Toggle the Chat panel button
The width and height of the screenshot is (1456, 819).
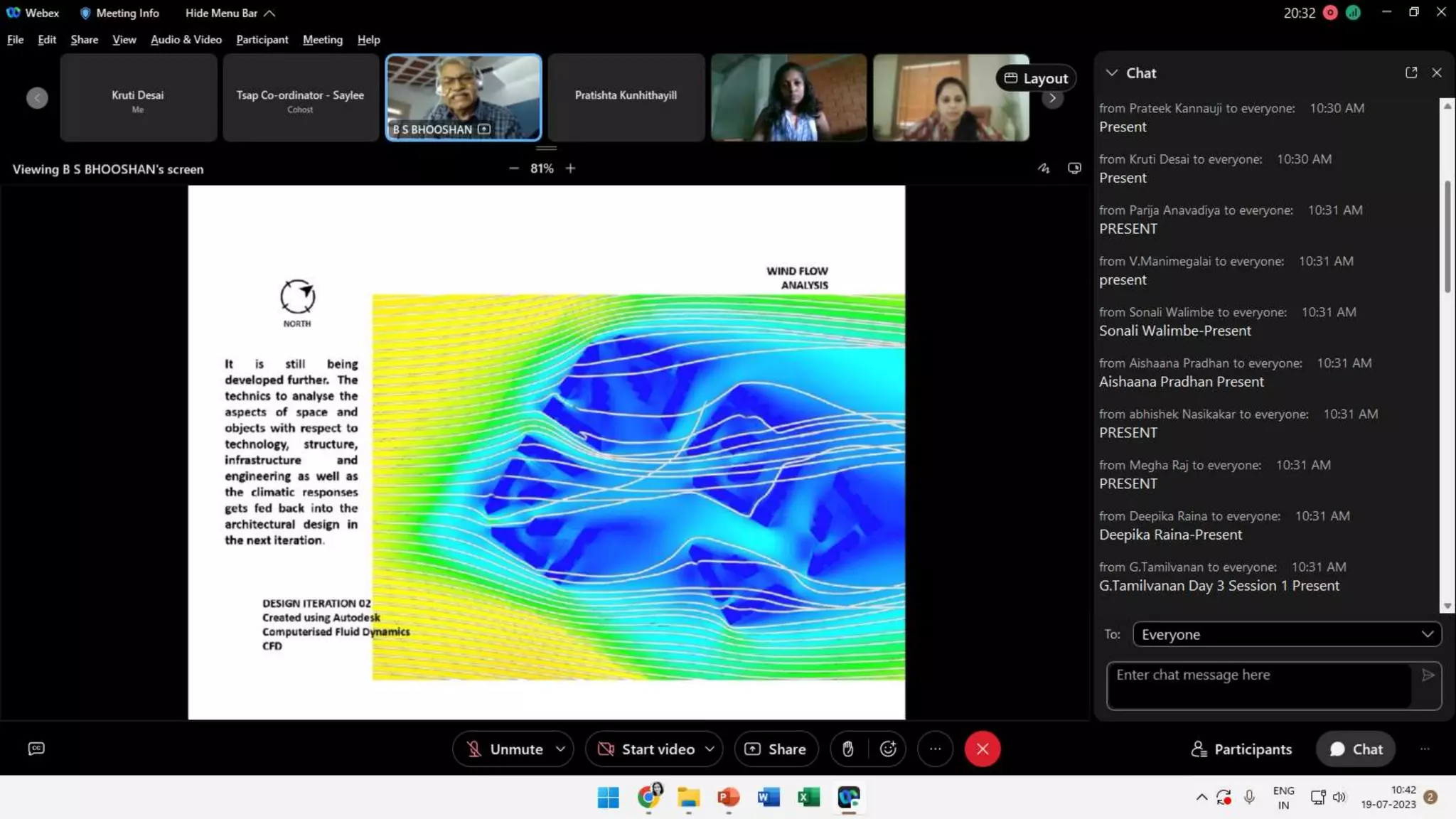[1356, 749]
